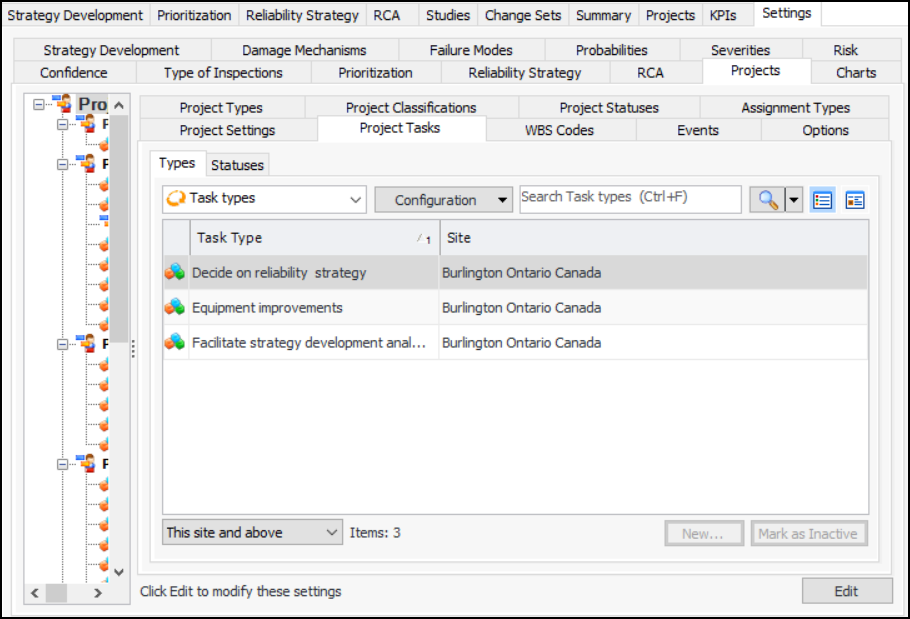Open the Type of Inspections tab

point(223,73)
